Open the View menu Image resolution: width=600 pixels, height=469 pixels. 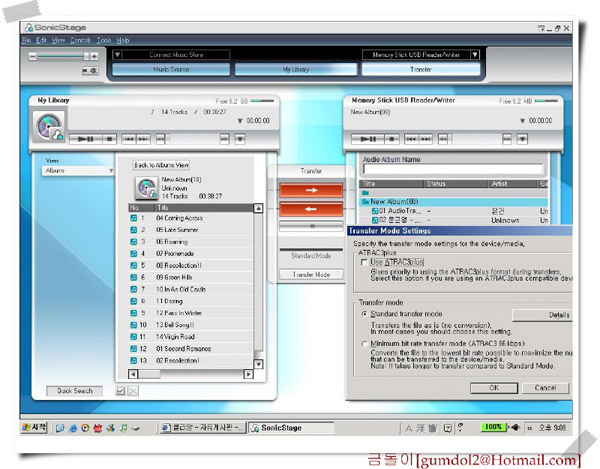point(58,40)
